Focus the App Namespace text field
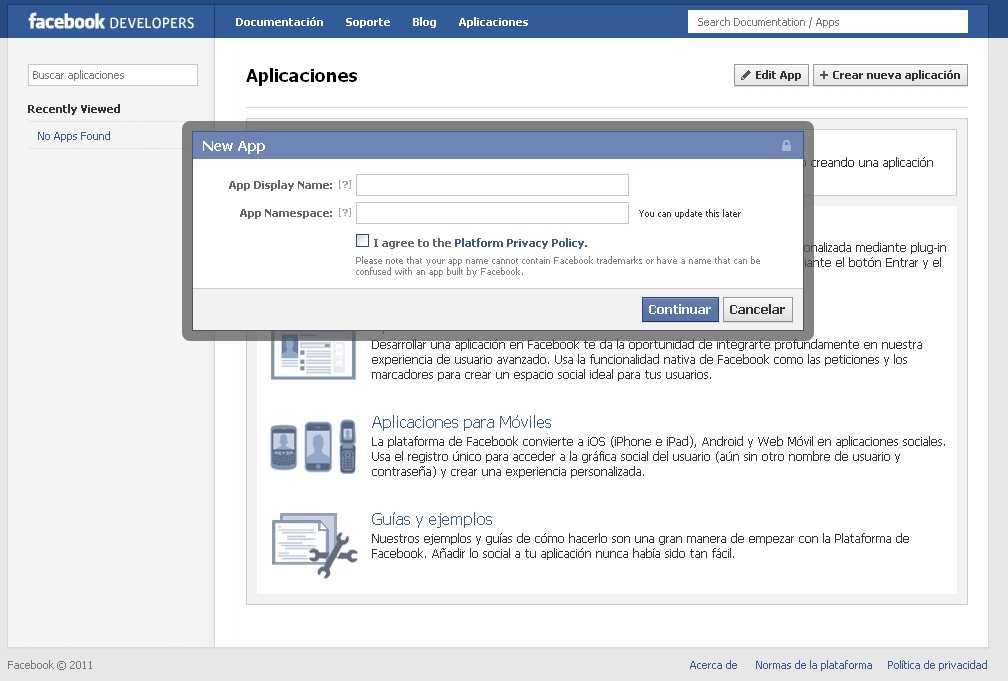This screenshot has width=1008, height=681. click(x=492, y=213)
